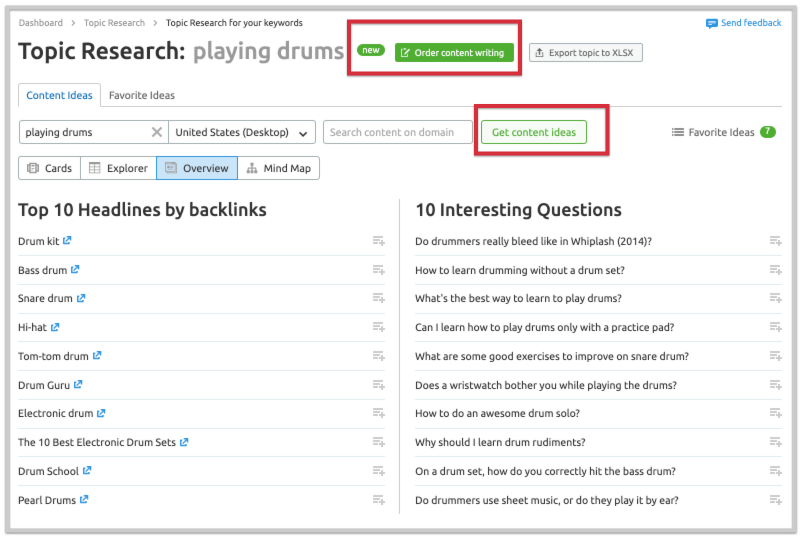Image resolution: width=802 pixels, height=538 pixels.
Task: Go to Topic Research breadcrumb
Action: 115,23
